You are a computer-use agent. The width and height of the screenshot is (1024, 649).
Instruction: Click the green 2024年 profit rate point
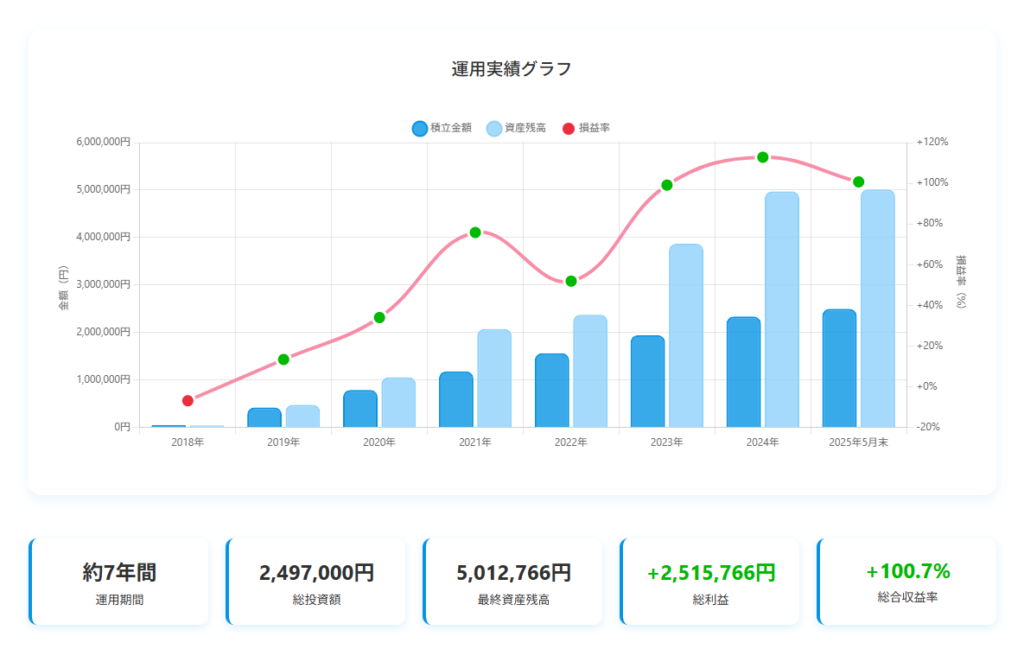(763, 157)
